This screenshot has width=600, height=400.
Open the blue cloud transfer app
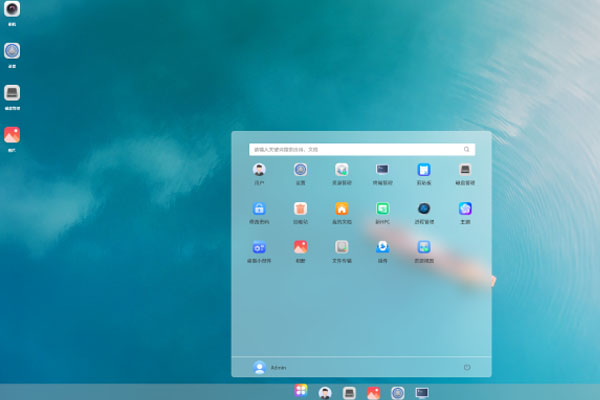382,246
